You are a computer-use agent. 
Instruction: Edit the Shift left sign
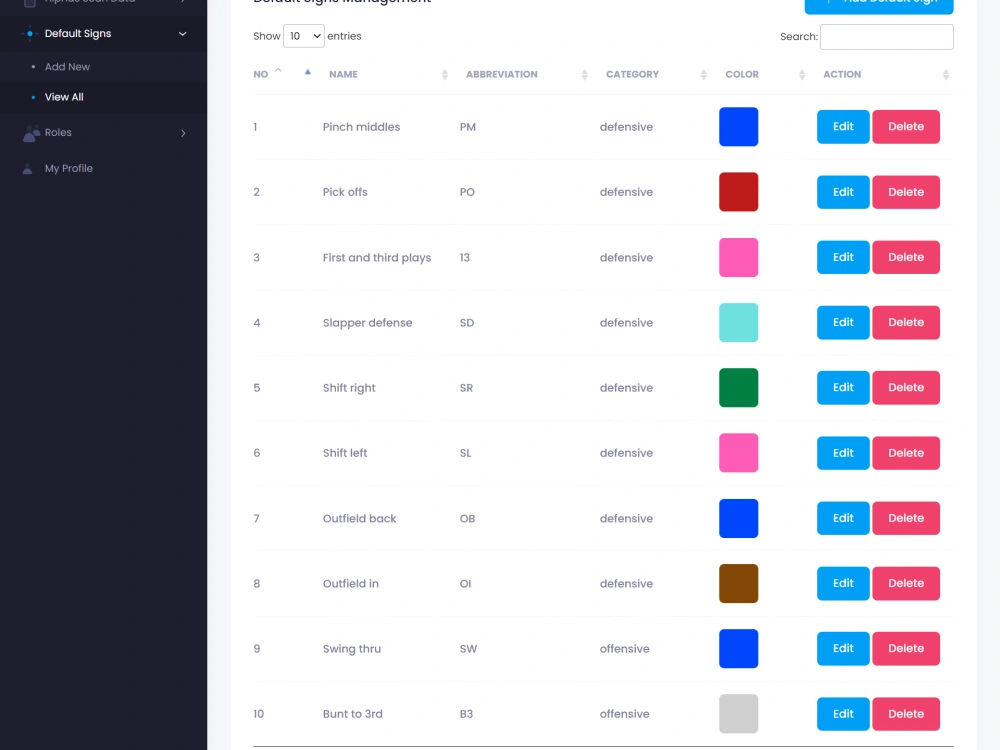[843, 453]
